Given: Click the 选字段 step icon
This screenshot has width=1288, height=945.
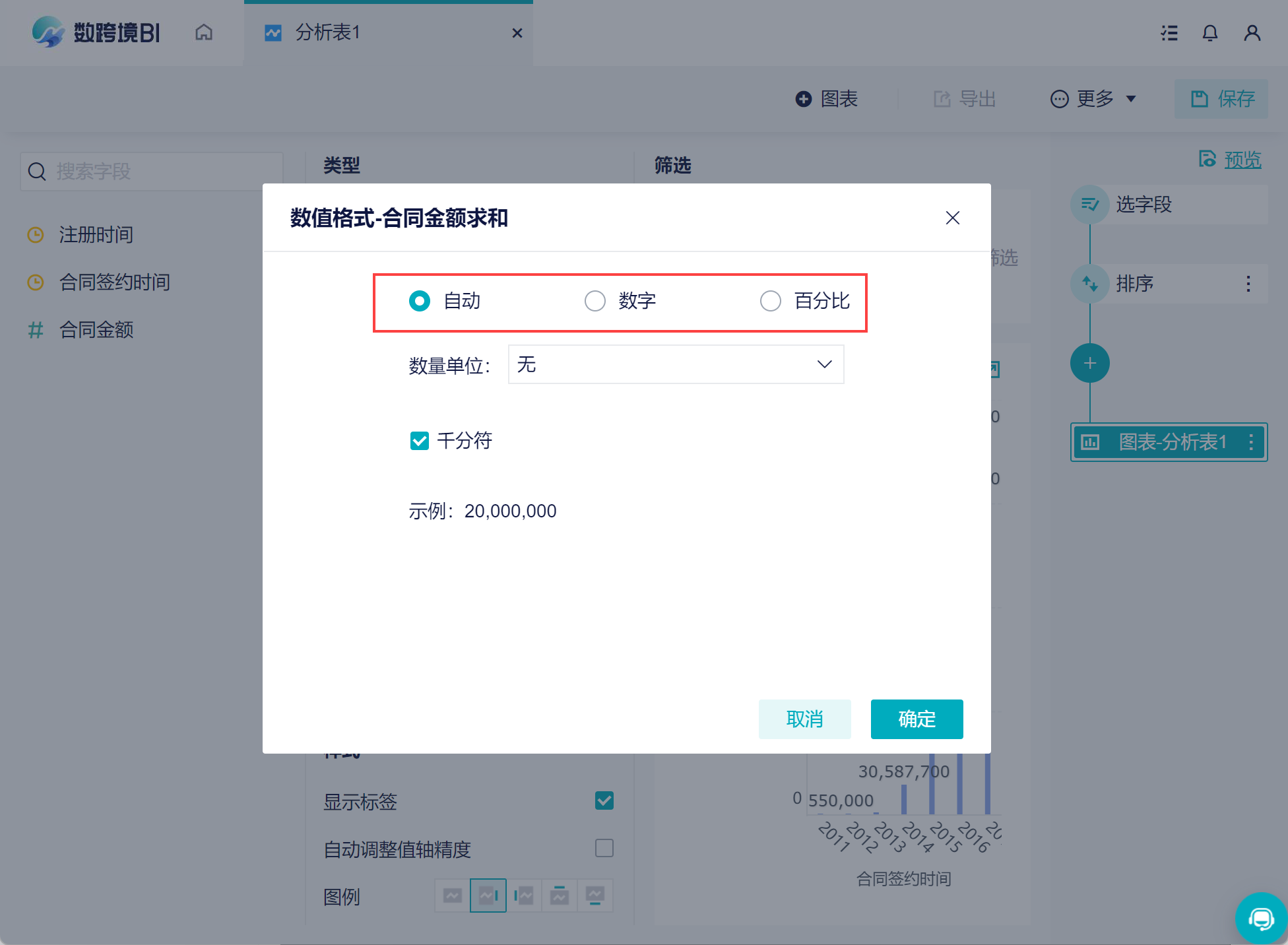Looking at the screenshot, I should pos(1089,205).
